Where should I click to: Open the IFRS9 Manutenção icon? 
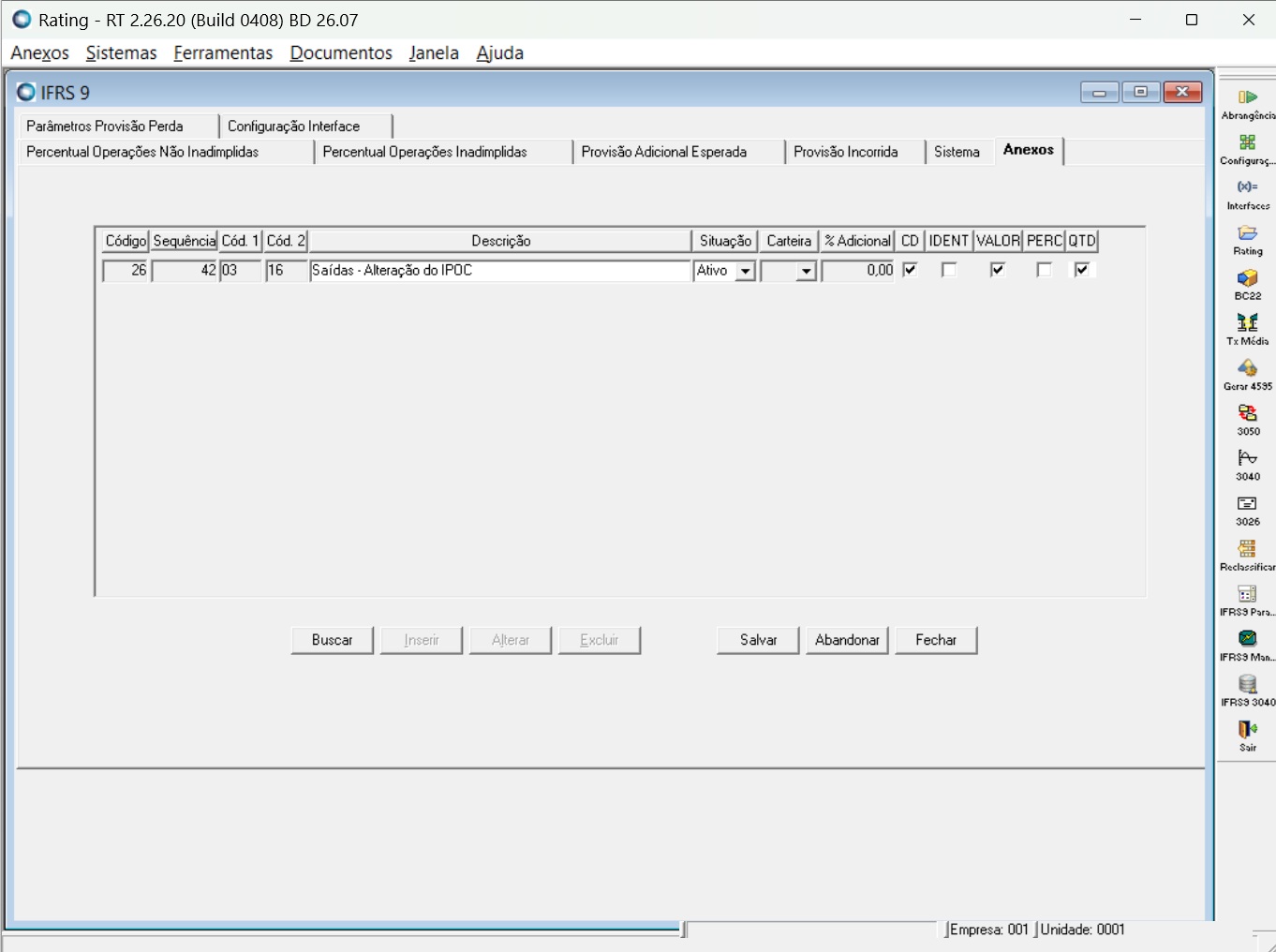pyautogui.click(x=1247, y=639)
